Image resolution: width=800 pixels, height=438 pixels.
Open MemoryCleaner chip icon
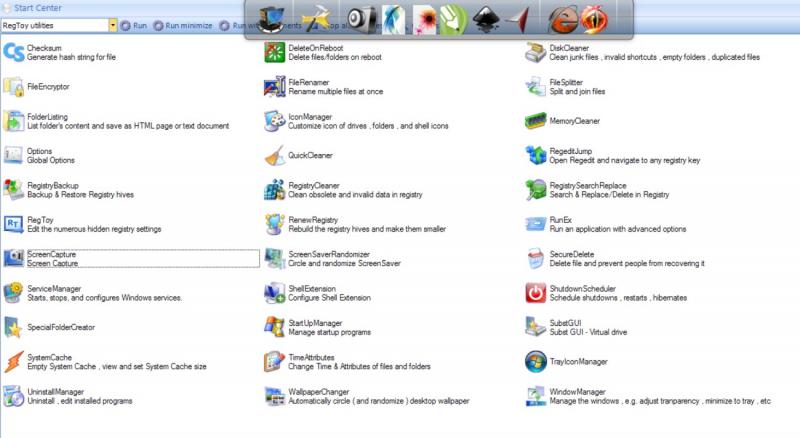click(536, 121)
